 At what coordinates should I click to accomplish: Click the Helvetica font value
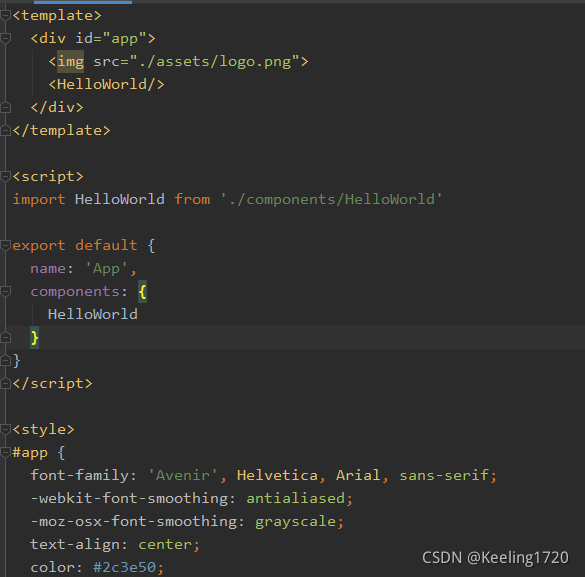coord(277,475)
